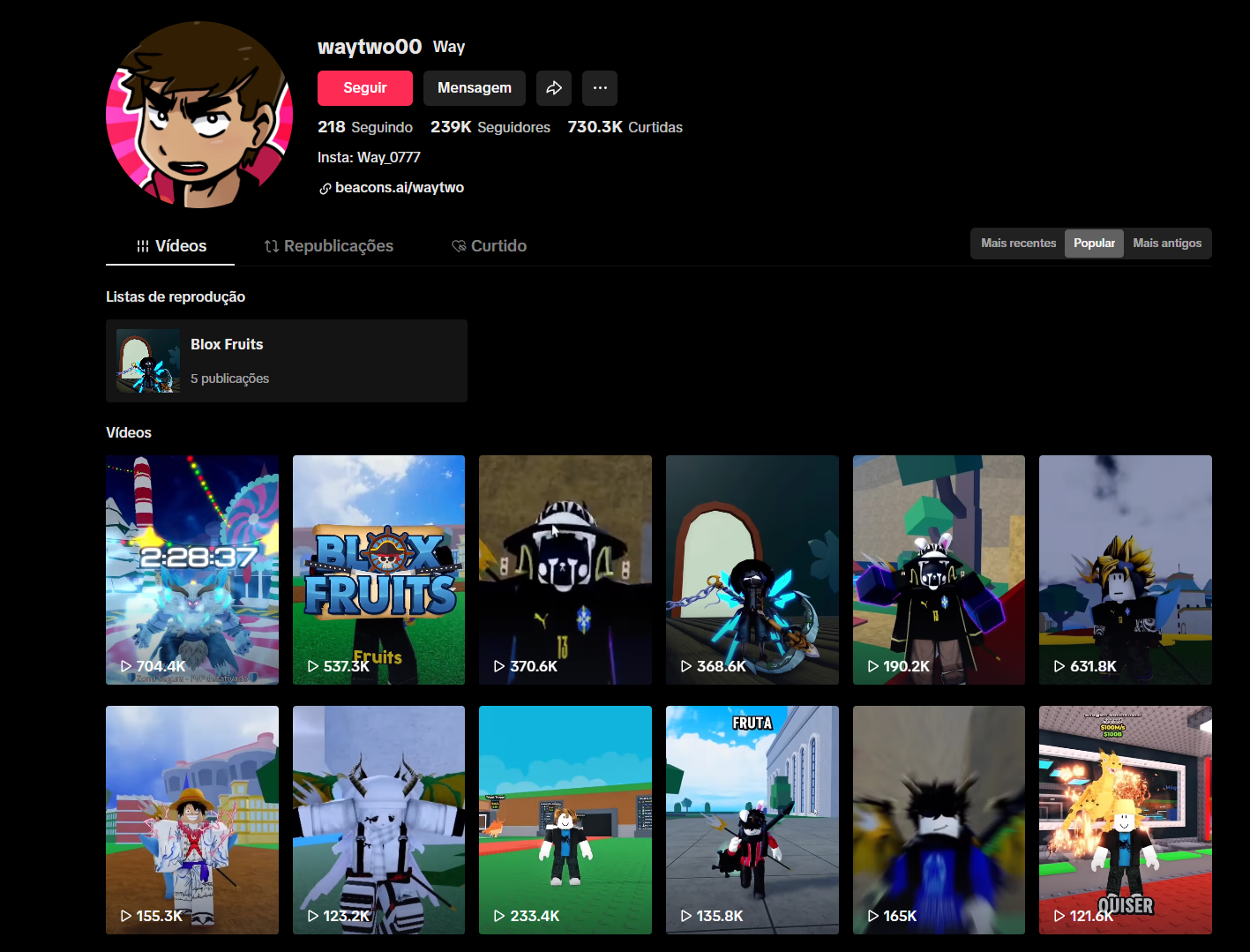This screenshot has height=952, width=1250.
Task: Select the Popular sort option
Action: (1094, 244)
